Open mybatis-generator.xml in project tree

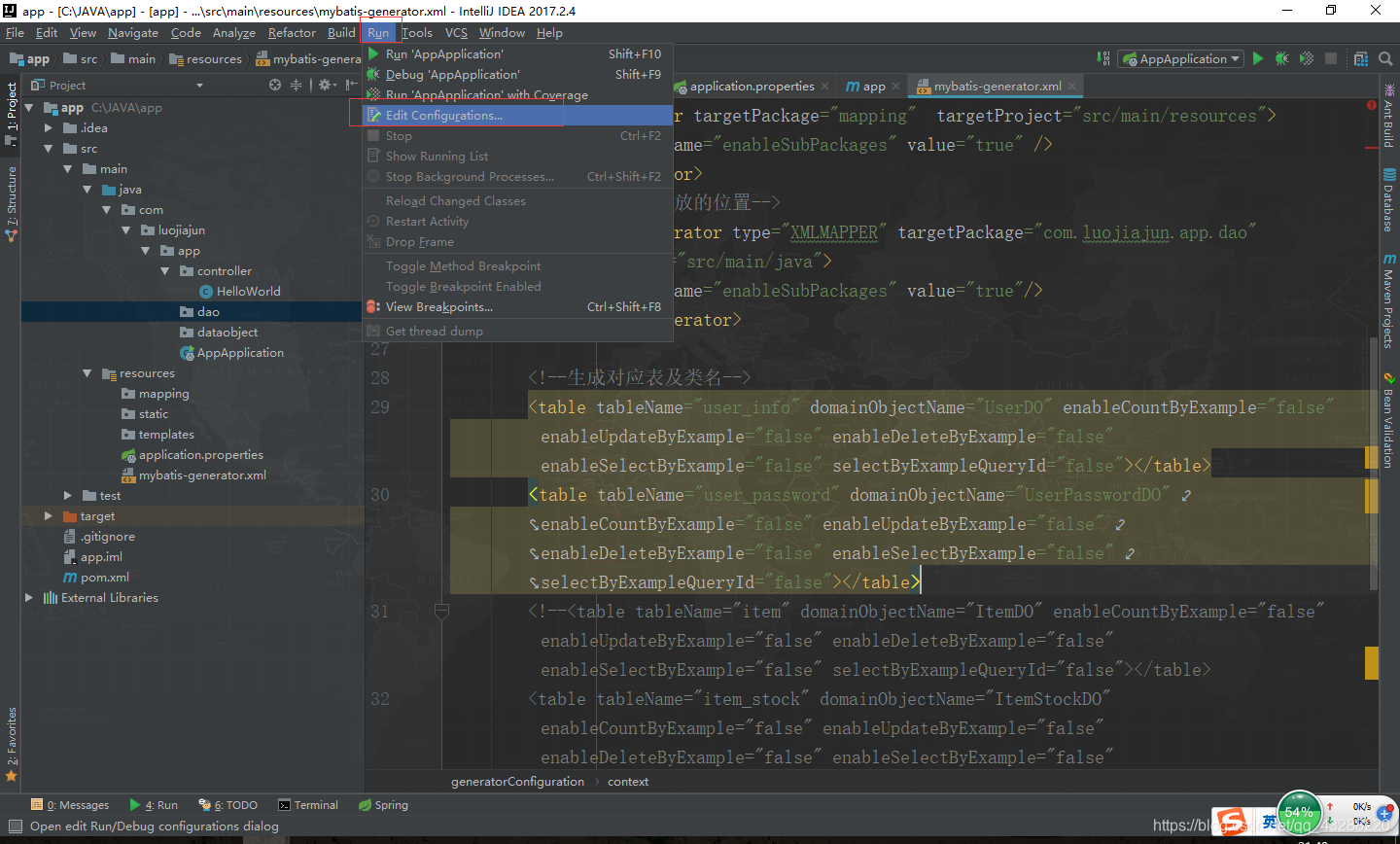192,475
